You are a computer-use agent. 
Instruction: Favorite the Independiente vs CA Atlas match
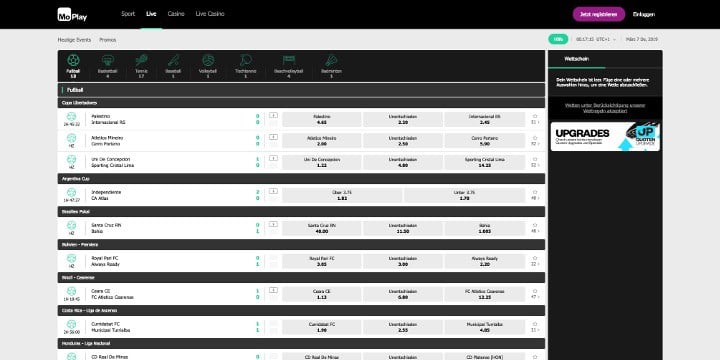click(x=535, y=192)
